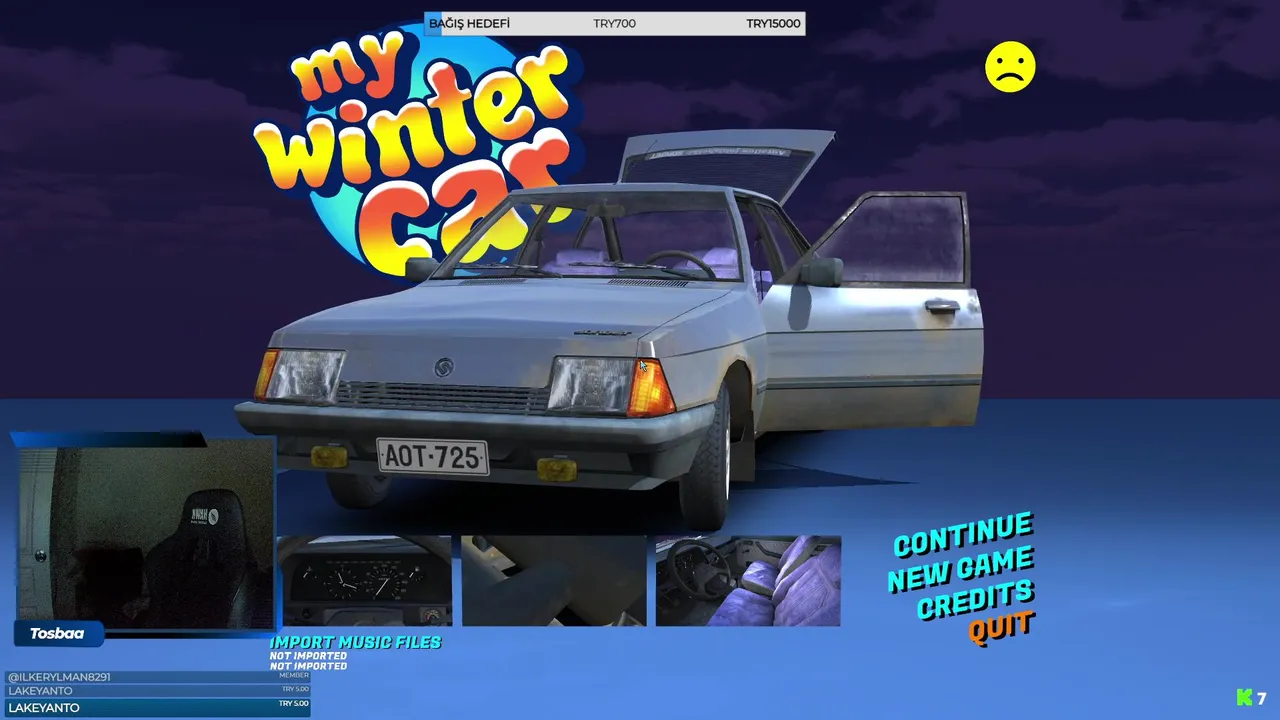Open the middle interior thumbnail

click(x=554, y=581)
